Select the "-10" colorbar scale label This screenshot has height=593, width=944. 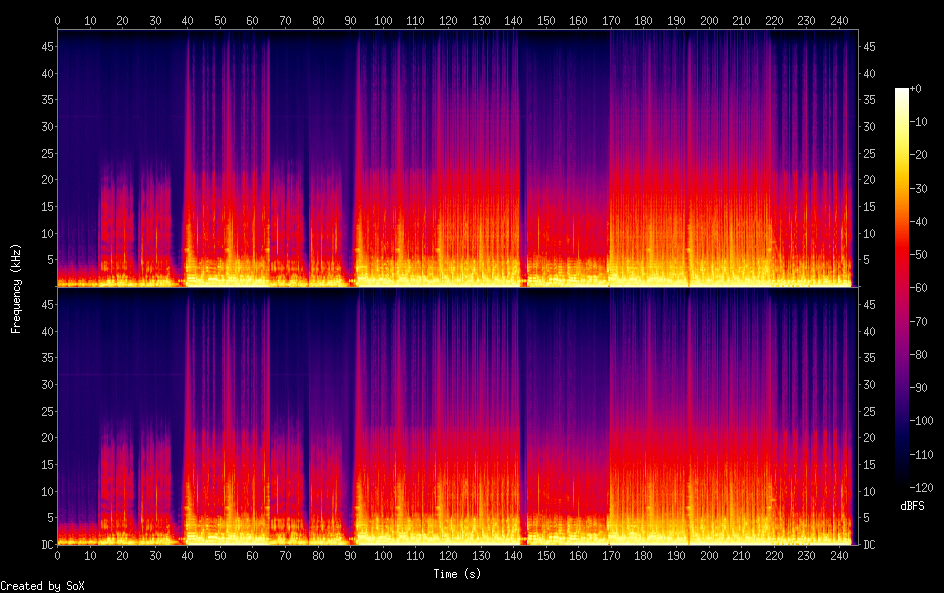(x=918, y=122)
